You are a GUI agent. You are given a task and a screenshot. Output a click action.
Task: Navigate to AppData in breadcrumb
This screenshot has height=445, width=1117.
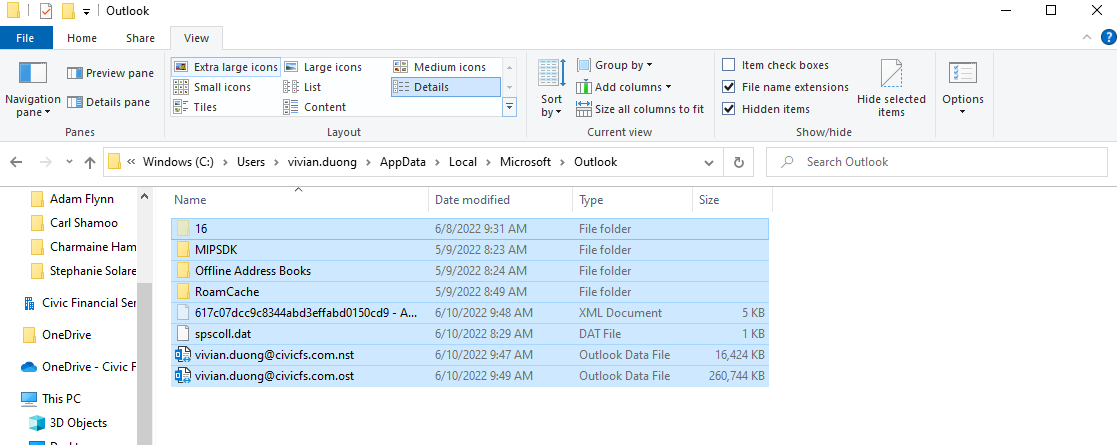tap(402, 162)
